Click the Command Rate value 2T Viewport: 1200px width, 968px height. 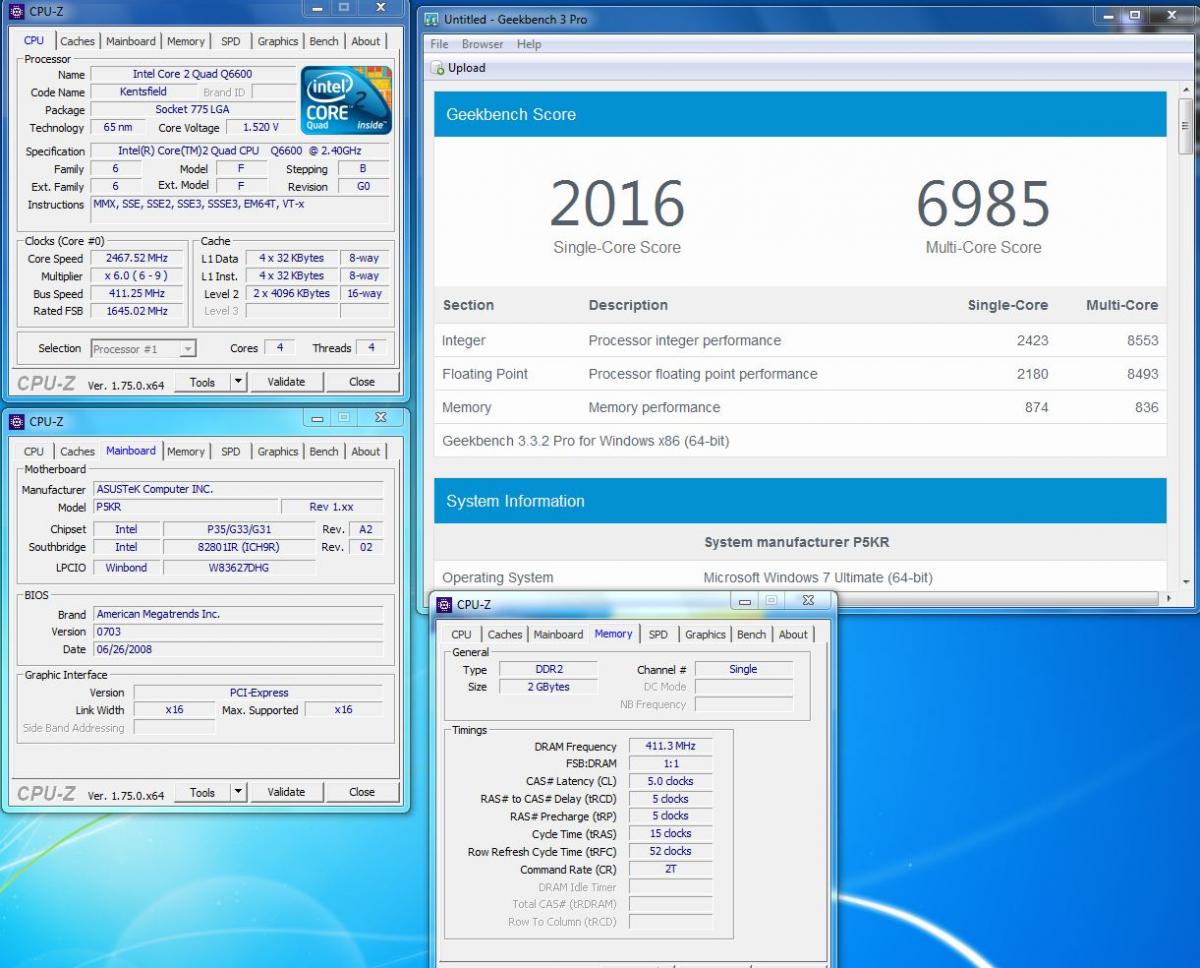(671, 870)
